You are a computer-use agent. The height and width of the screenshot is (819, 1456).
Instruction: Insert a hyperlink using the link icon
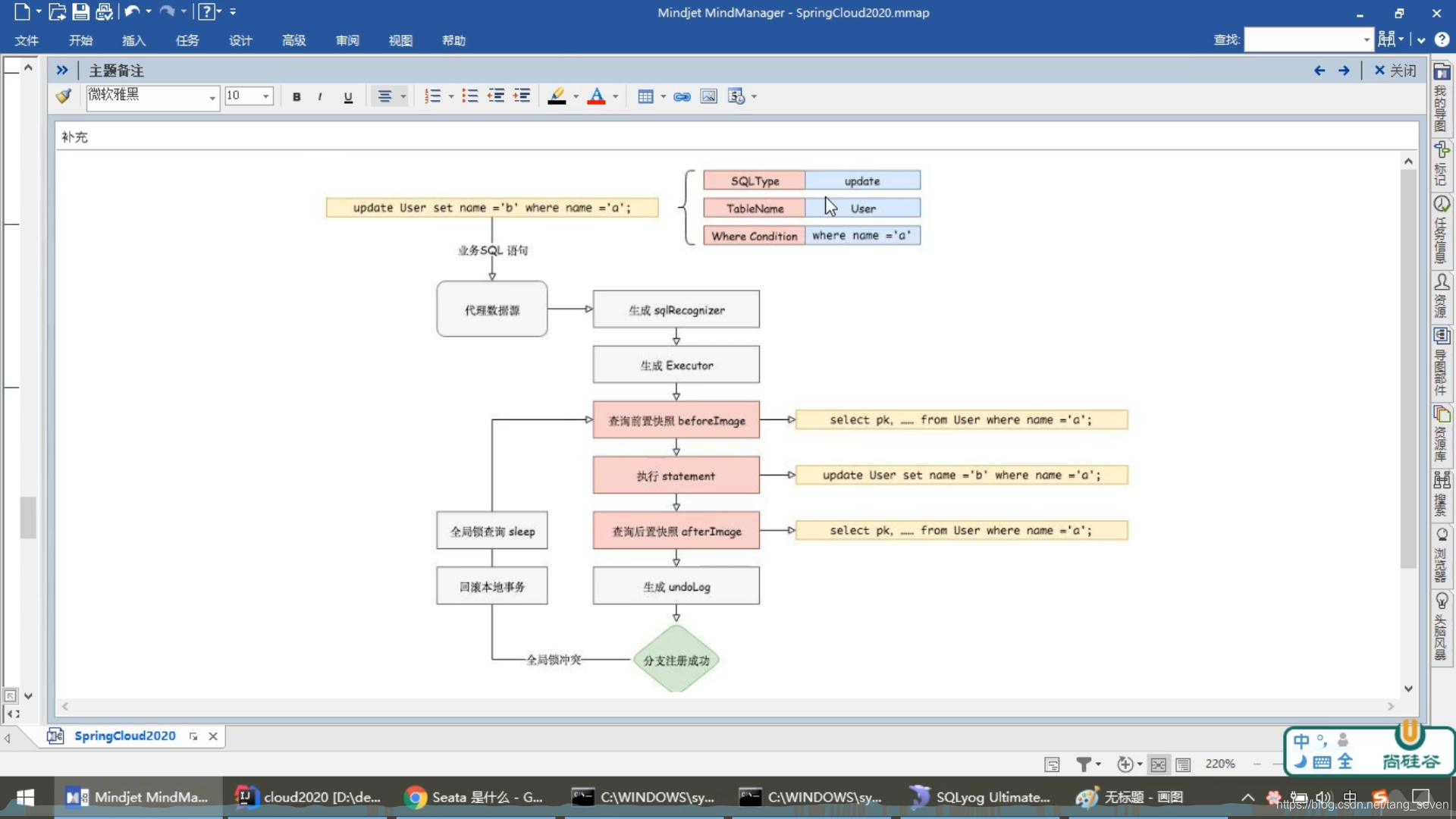(x=682, y=96)
